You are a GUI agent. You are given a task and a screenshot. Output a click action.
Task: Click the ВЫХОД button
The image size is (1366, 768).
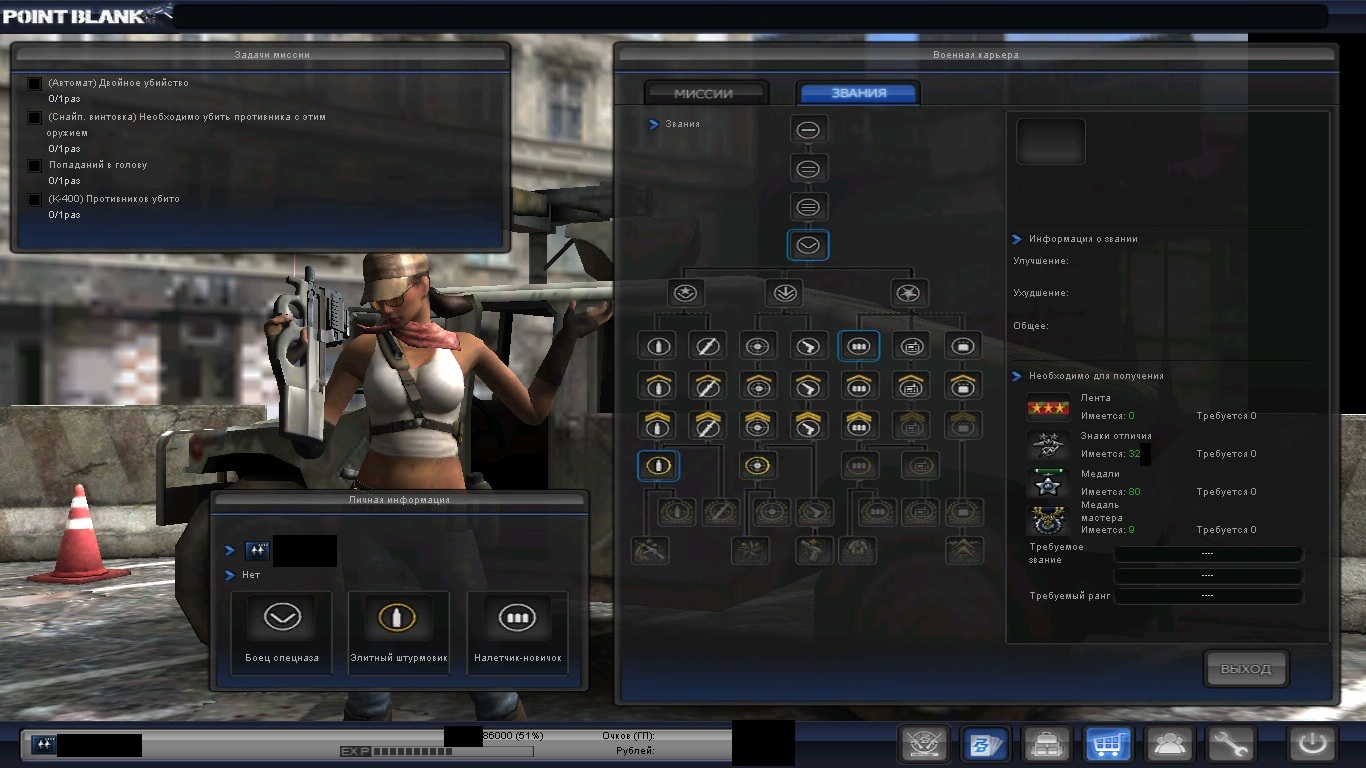(1246, 669)
